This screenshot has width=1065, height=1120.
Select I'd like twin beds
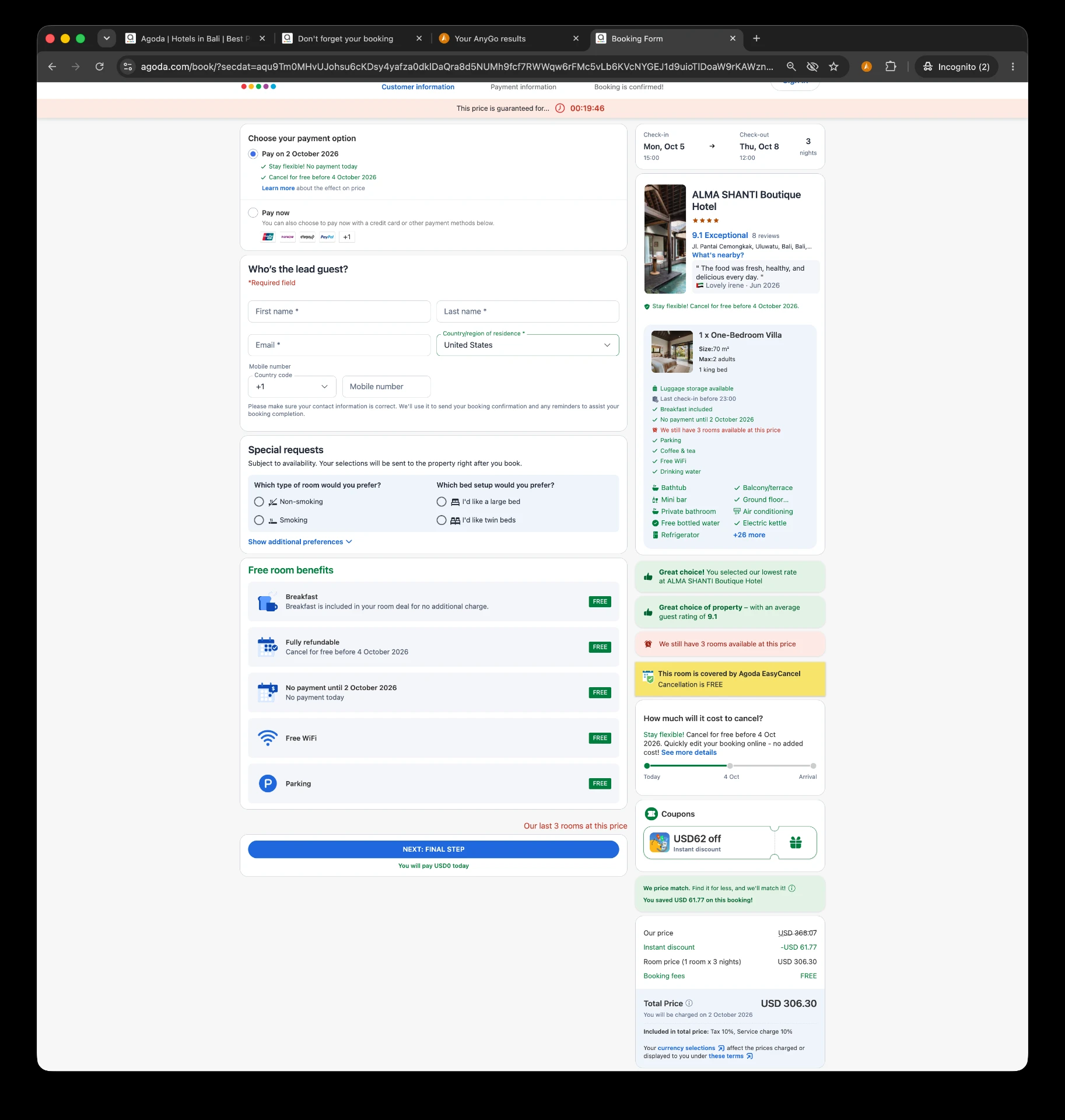pyautogui.click(x=442, y=520)
